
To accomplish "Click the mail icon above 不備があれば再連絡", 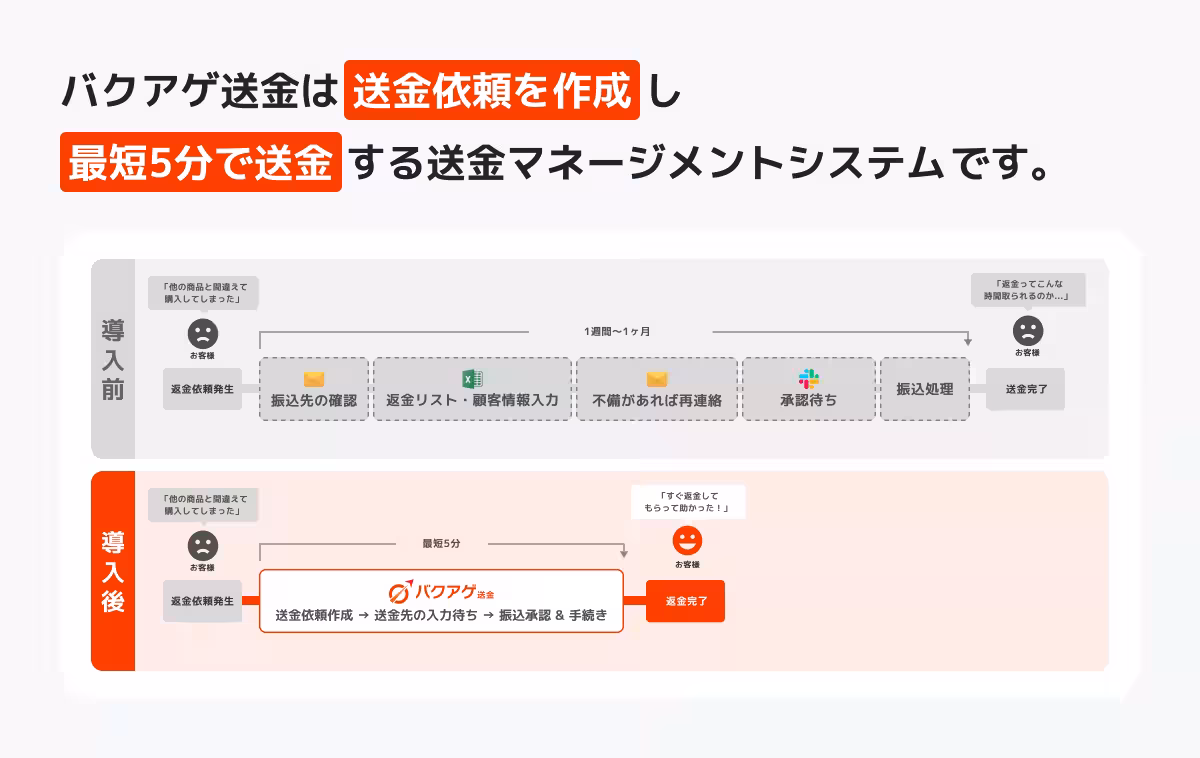I will 656,379.
